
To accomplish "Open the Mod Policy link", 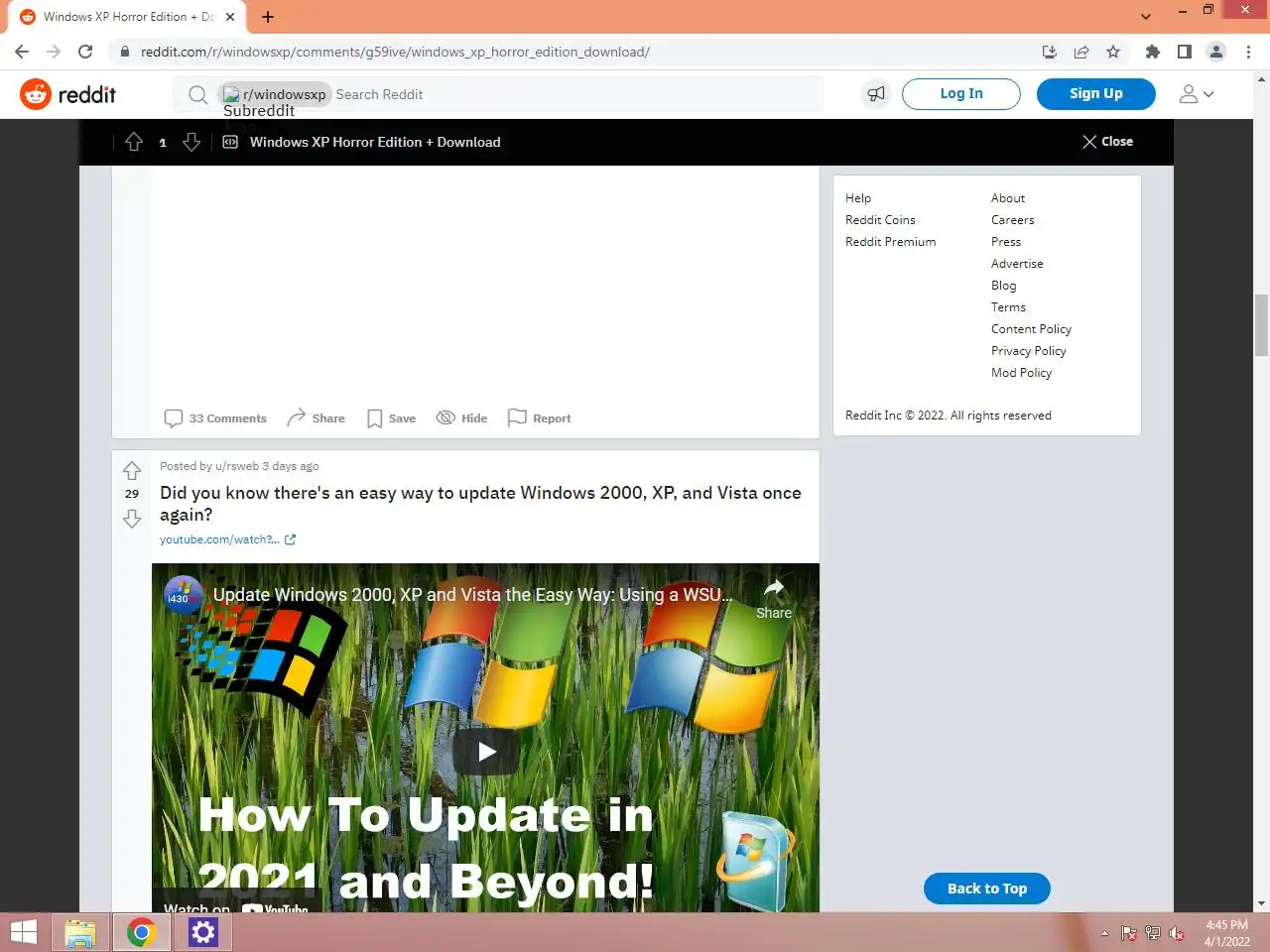I will (x=1021, y=373).
